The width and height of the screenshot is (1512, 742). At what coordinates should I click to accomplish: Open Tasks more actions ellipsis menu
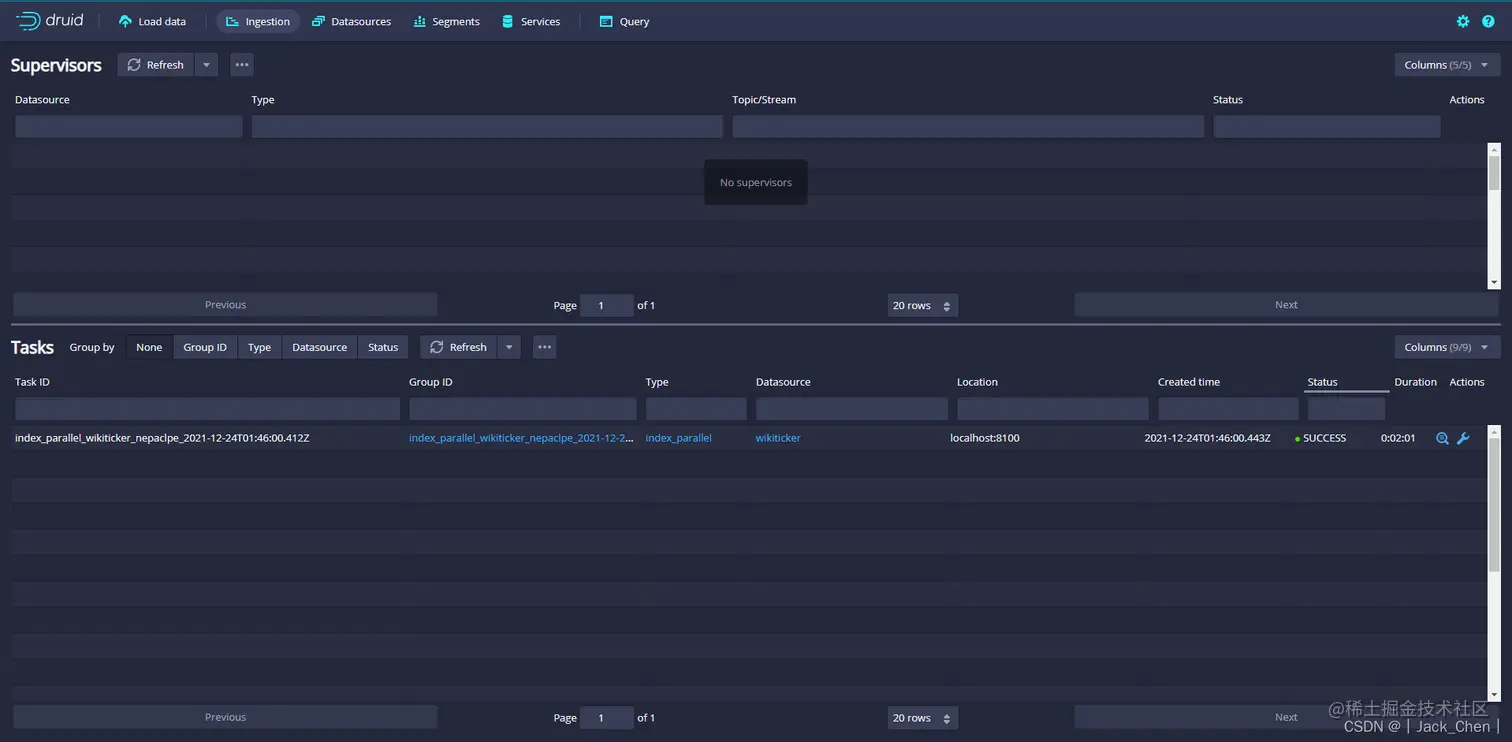pyautogui.click(x=545, y=347)
